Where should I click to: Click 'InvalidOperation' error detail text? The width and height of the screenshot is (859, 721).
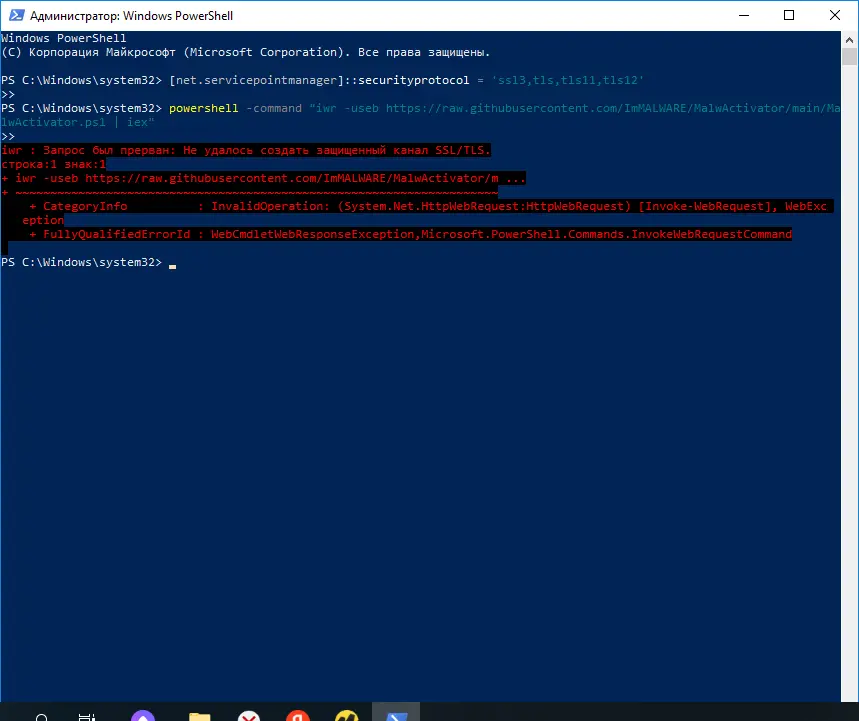click(x=267, y=206)
